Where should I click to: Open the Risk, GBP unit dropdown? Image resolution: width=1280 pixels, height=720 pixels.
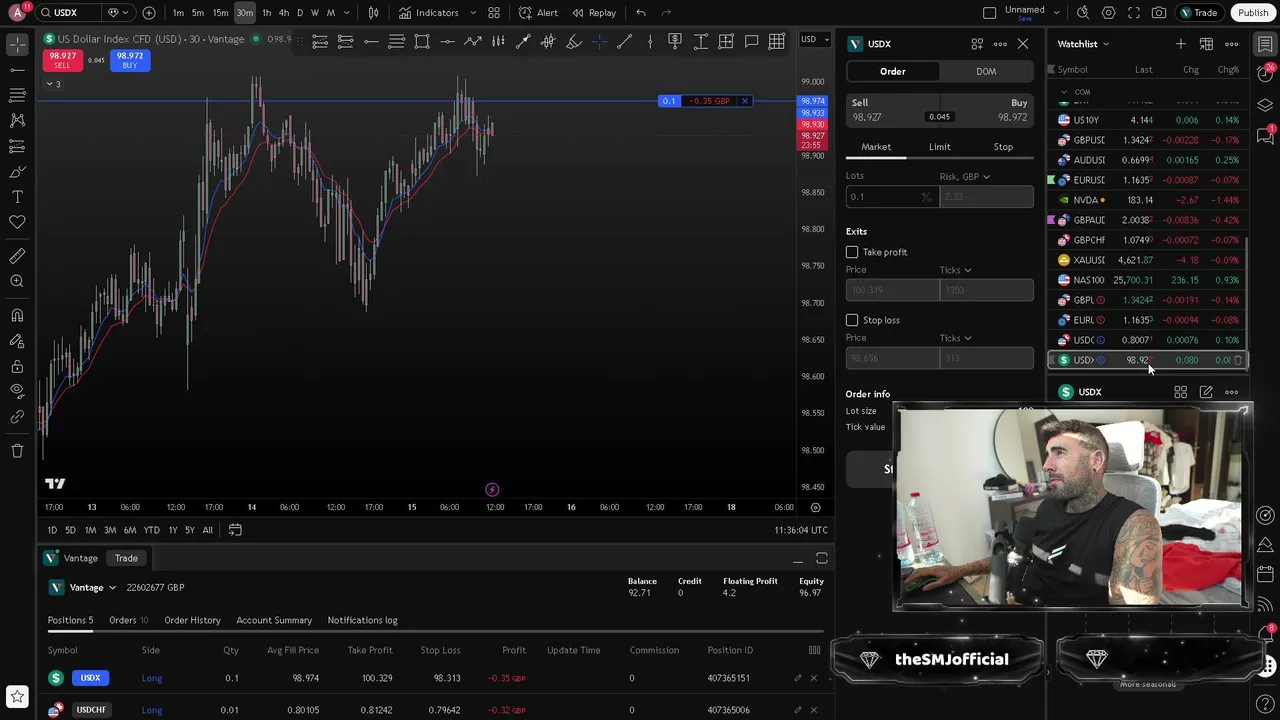click(965, 177)
